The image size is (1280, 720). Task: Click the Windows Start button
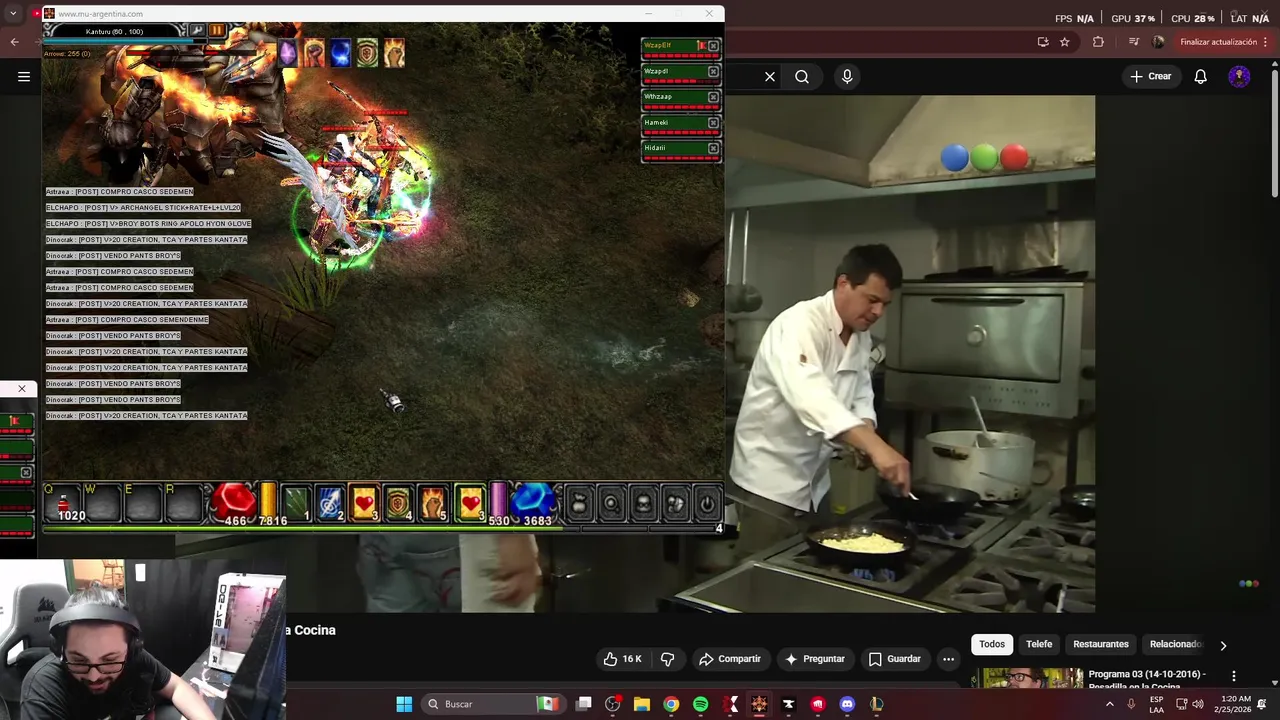pos(404,704)
